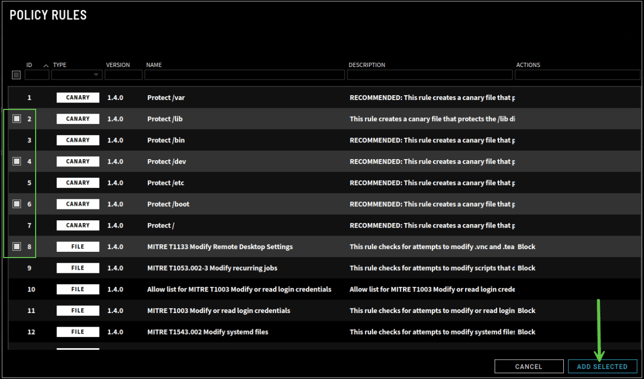Click ID number 1 in the first row
Image resolution: width=644 pixels, height=379 pixels.
pos(29,98)
